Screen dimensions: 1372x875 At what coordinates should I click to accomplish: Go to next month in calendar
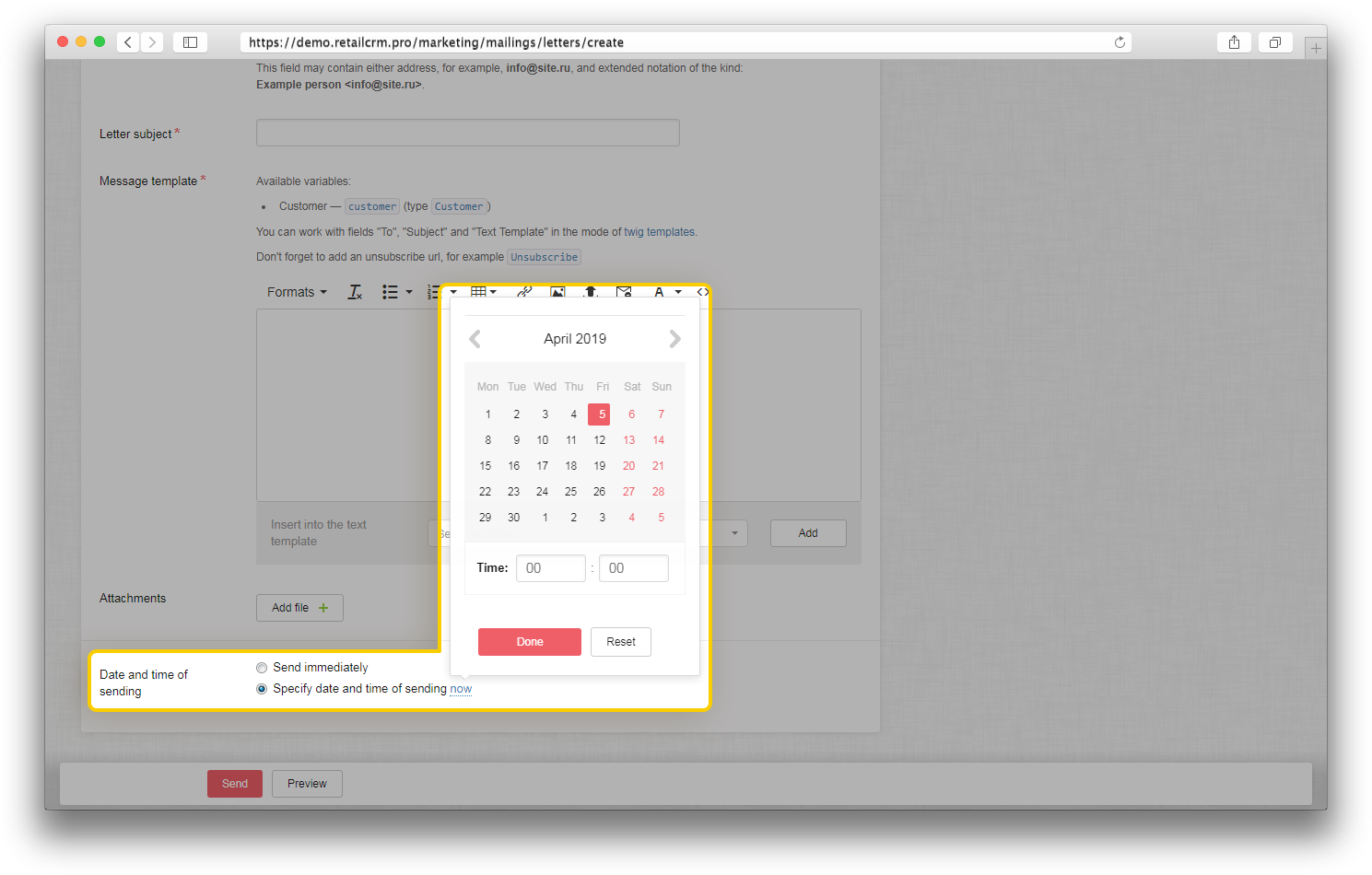click(x=674, y=339)
